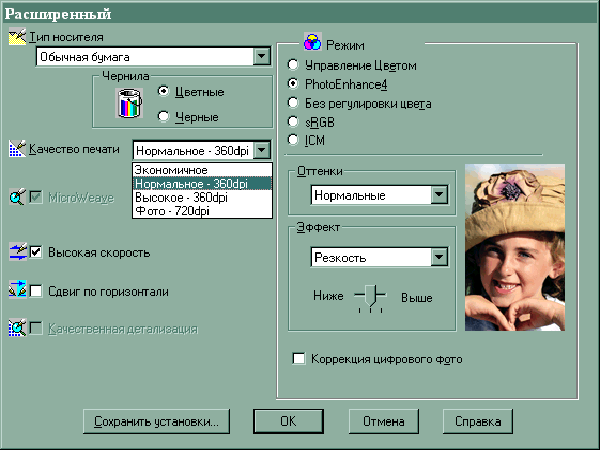Click the Расширенный title bar
The height and width of the screenshot is (450, 600).
(x=300, y=14)
